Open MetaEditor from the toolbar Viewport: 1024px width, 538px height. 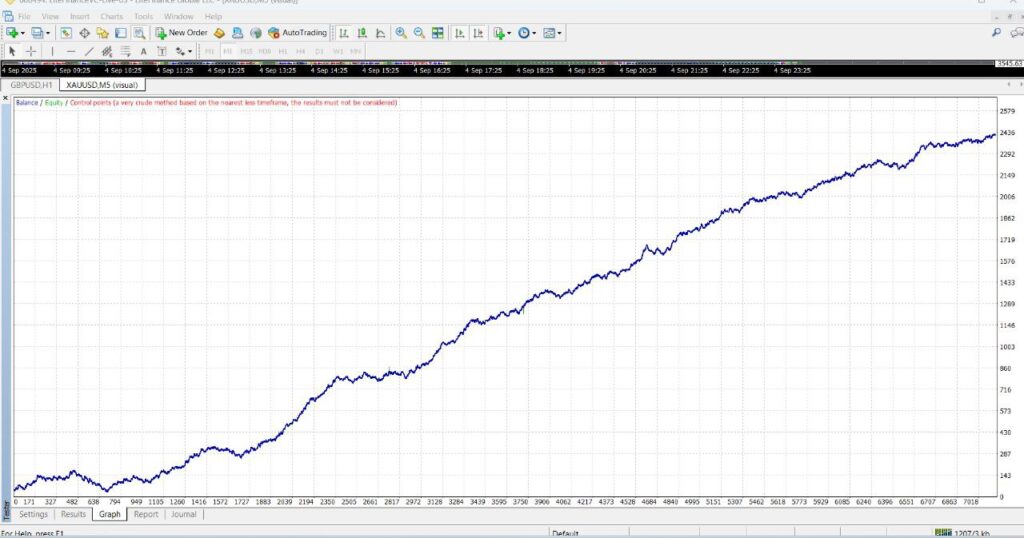[220, 33]
